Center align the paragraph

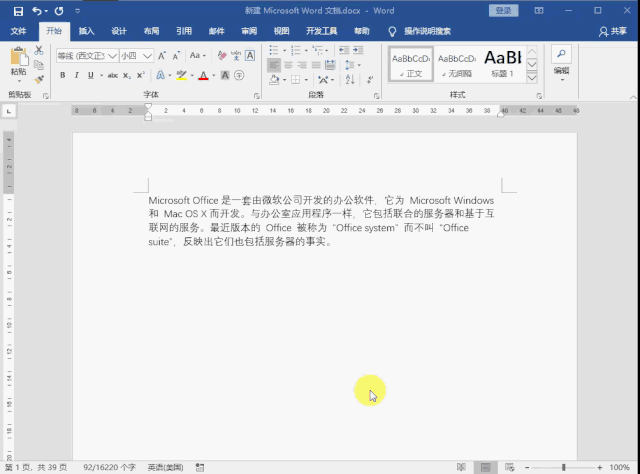(x=288, y=65)
